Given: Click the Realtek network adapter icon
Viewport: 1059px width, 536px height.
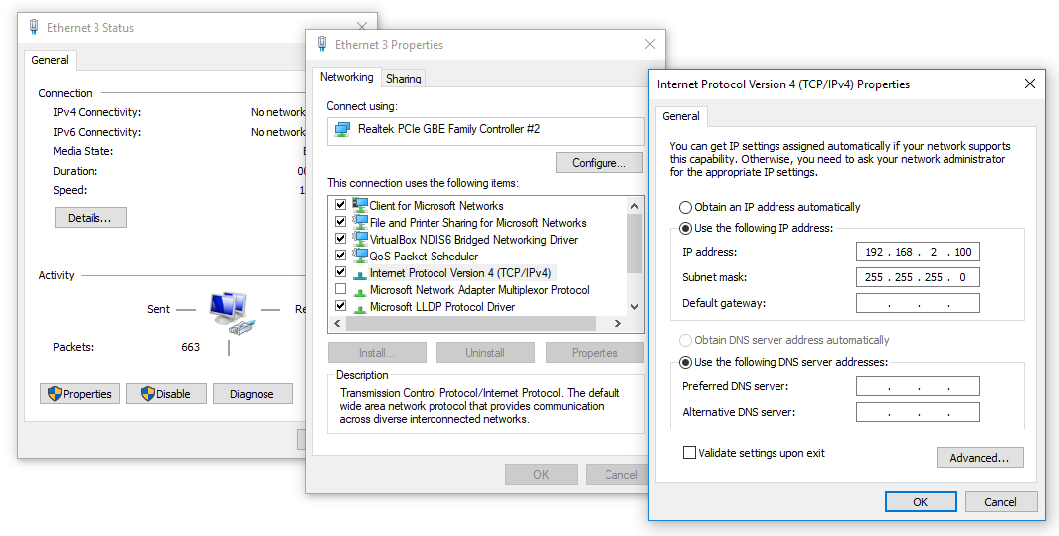Looking at the screenshot, I should (343, 129).
